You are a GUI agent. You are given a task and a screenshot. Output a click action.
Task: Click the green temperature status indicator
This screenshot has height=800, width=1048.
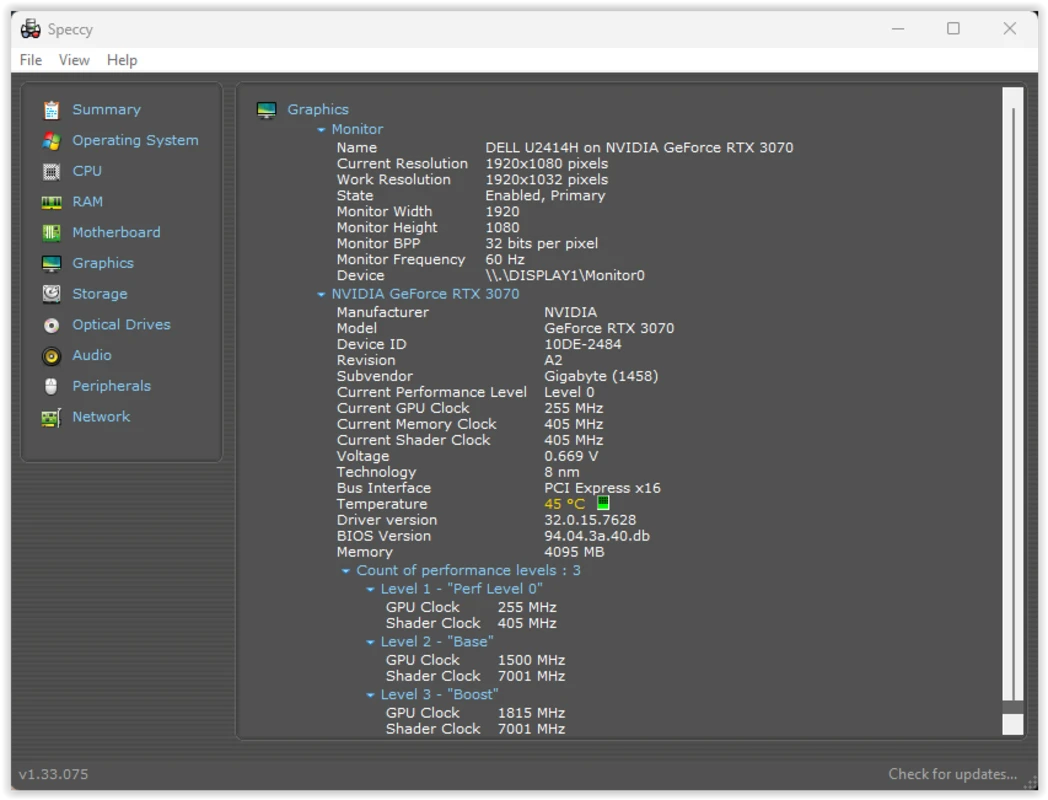(602, 503)
